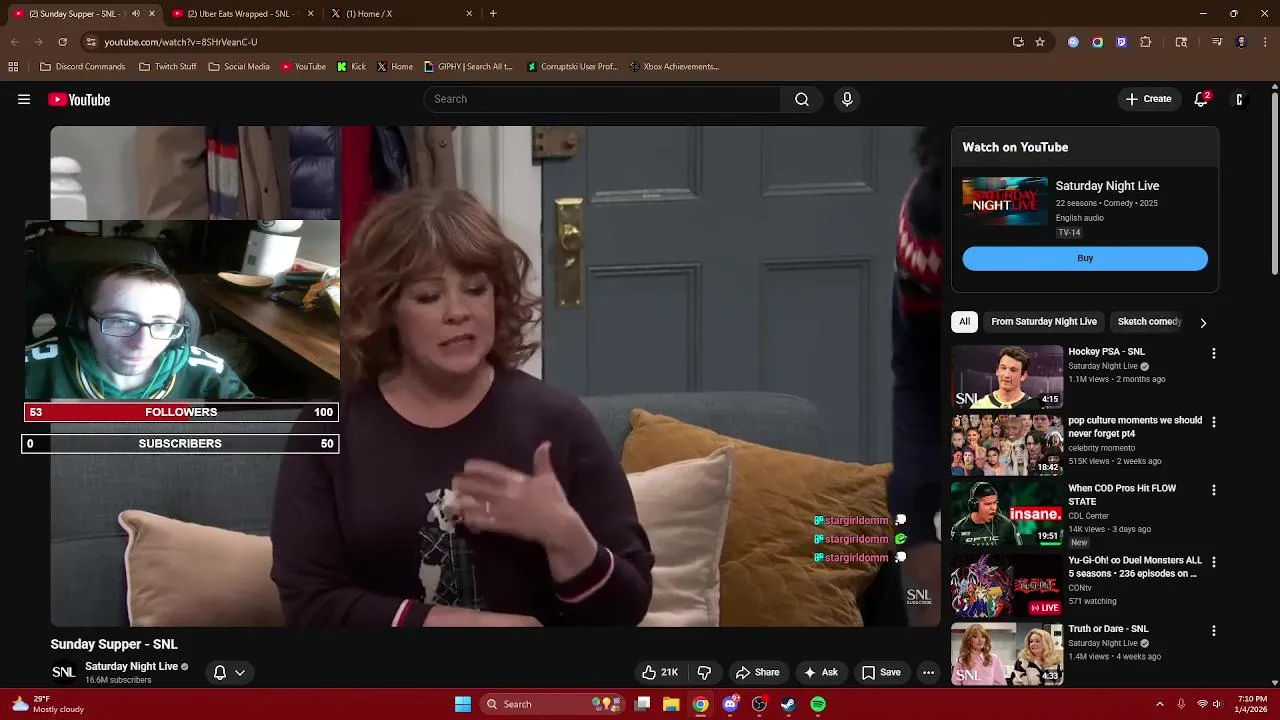Select From Saturday Night Live chip
Viewport: 1280px width, 720px height.
(x=1044, y=321)
